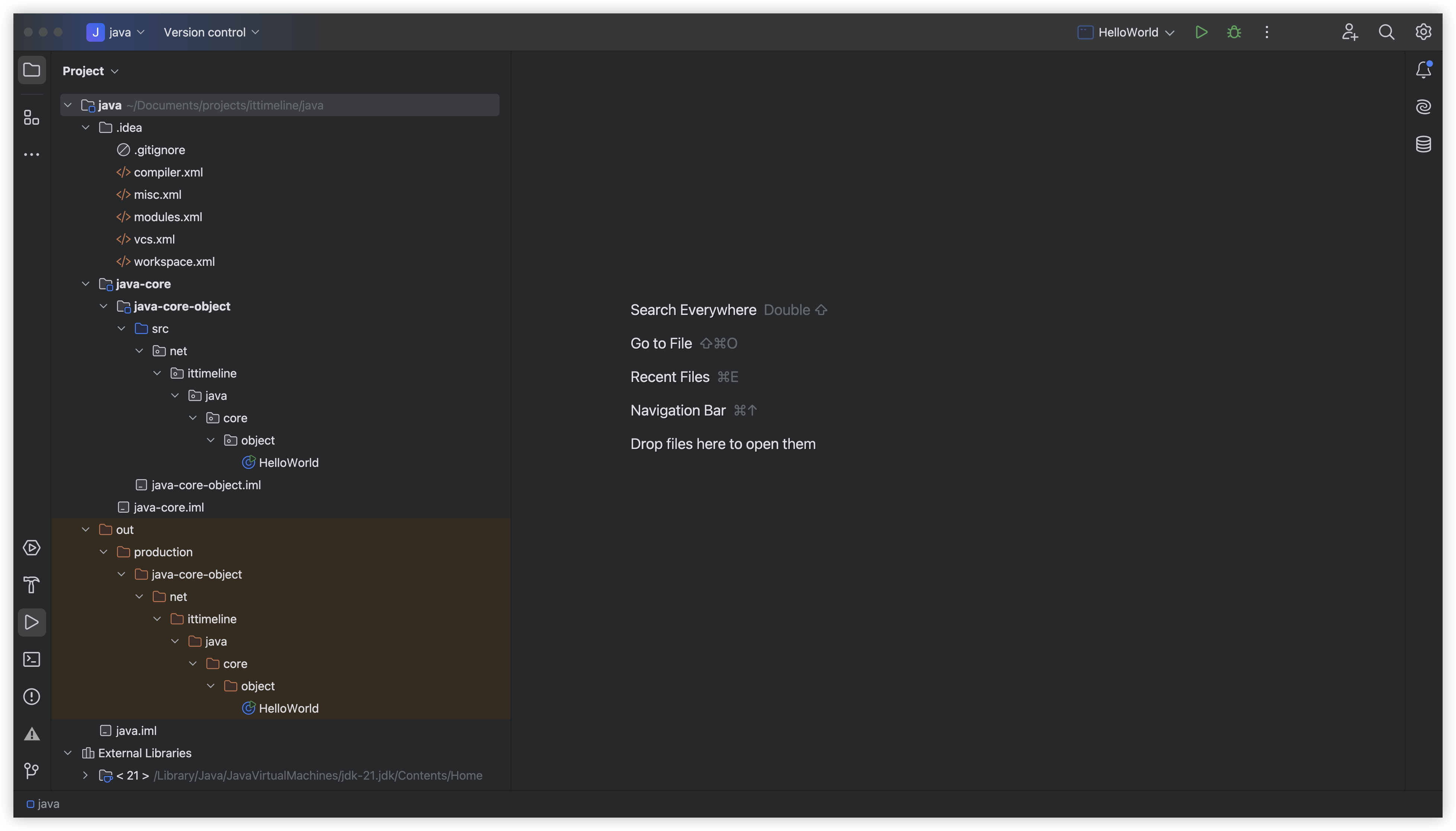This screenshot has height=831, width=1456.
Task: Click the Debug HelloWorld bug icon
Action: point(1234,32)
